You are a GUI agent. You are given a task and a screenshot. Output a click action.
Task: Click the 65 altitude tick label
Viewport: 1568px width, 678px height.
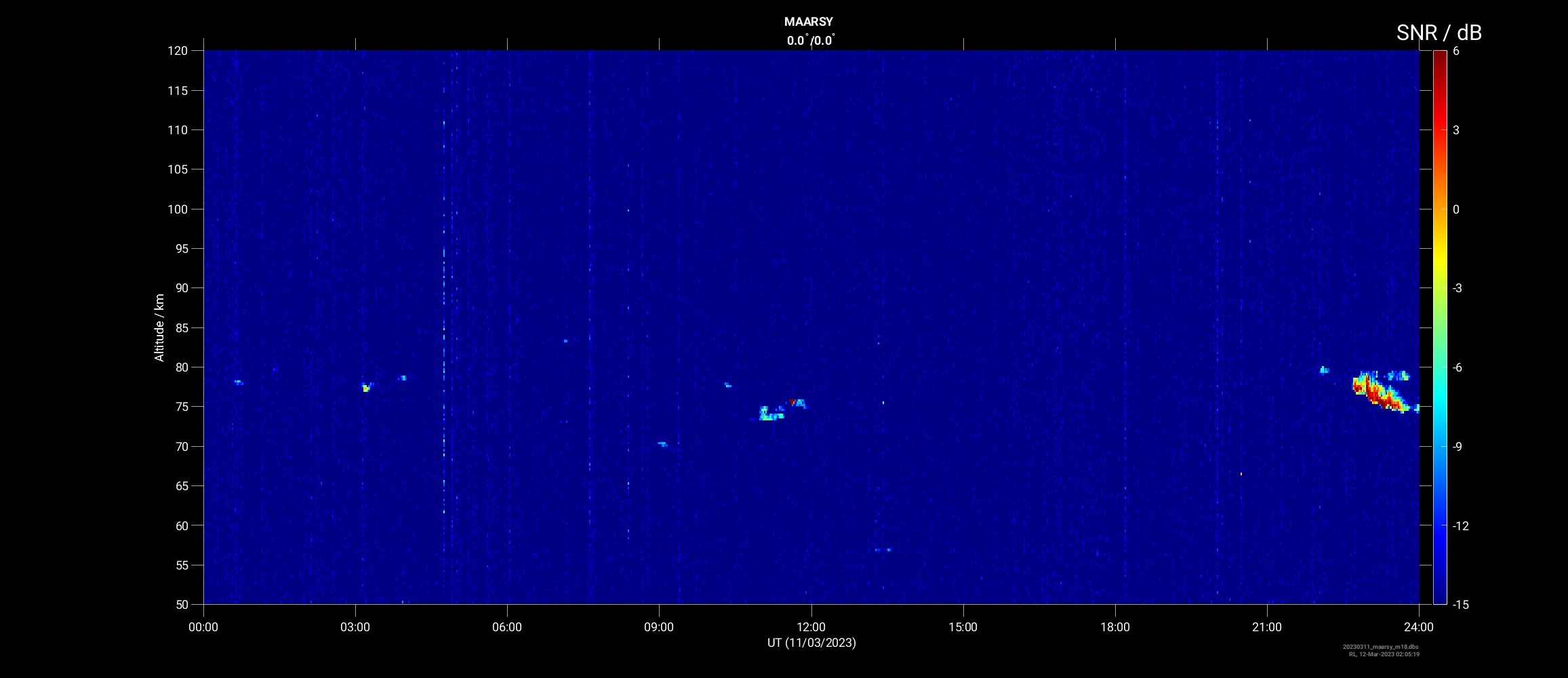[180, 486]
